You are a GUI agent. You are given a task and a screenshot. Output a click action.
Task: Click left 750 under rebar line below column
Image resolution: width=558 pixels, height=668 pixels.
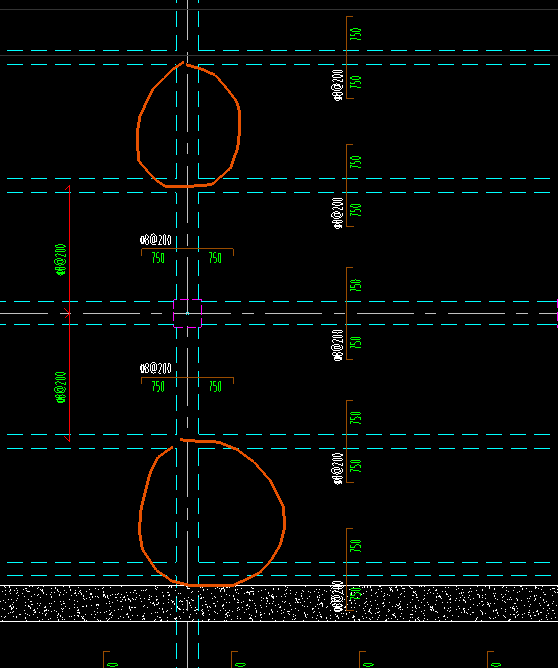pos(158,387)
